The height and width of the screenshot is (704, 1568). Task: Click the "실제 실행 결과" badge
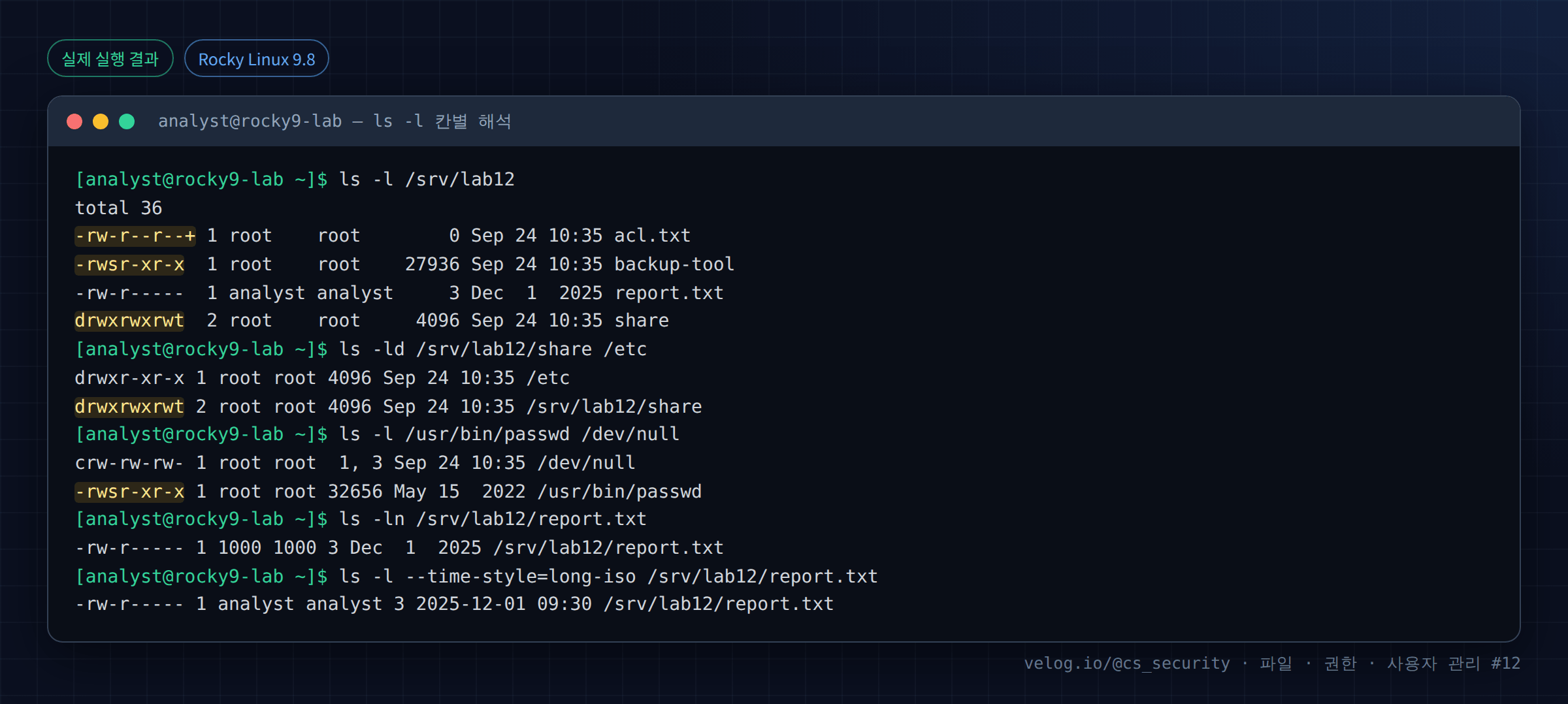click(x=110, y=59)
